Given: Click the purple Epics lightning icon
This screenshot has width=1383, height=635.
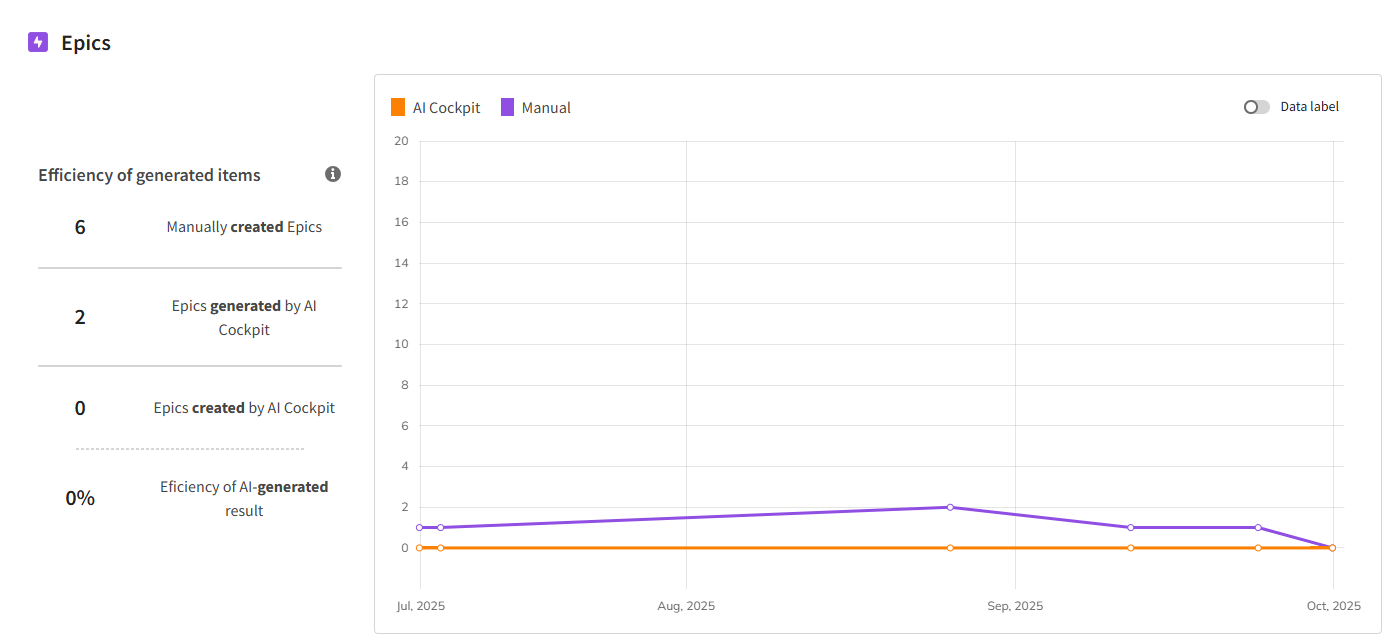Looking at the screenshot, I should [38, 42].
